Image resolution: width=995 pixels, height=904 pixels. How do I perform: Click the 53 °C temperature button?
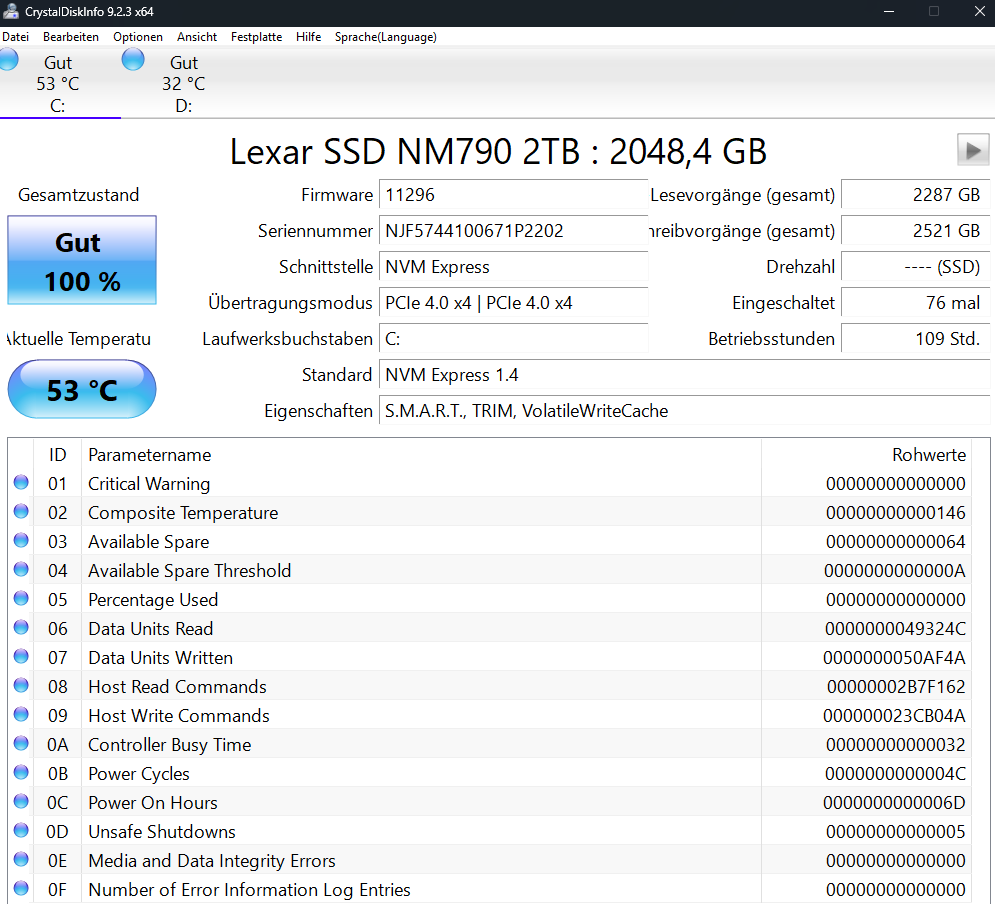coord(82,389)
